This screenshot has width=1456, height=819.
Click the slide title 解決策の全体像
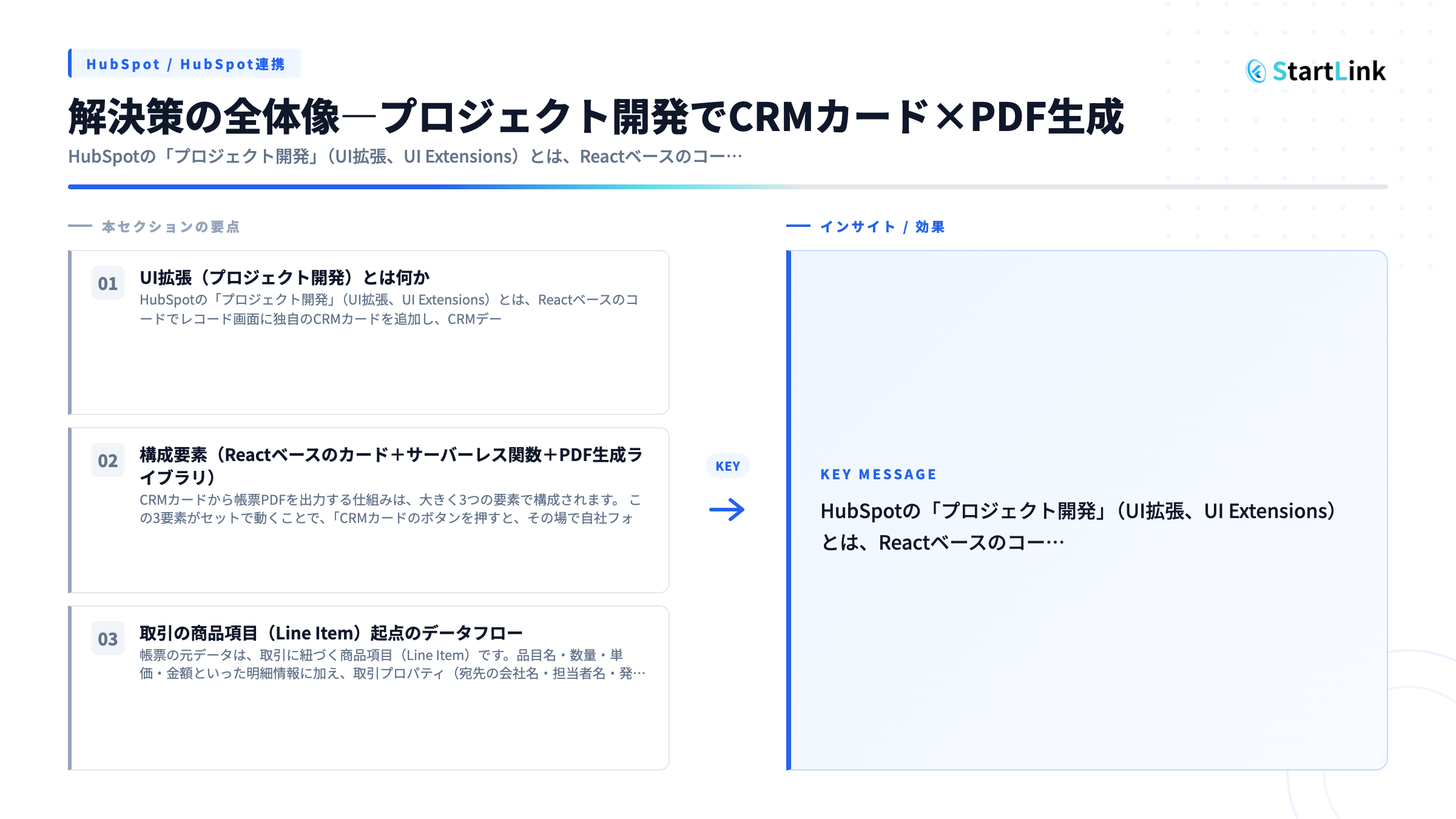596,116
